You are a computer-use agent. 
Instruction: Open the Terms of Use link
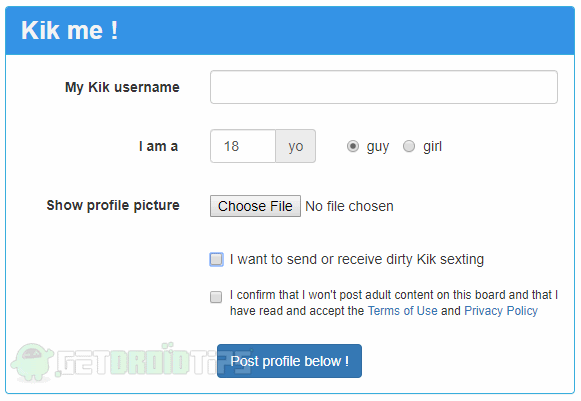402,311
